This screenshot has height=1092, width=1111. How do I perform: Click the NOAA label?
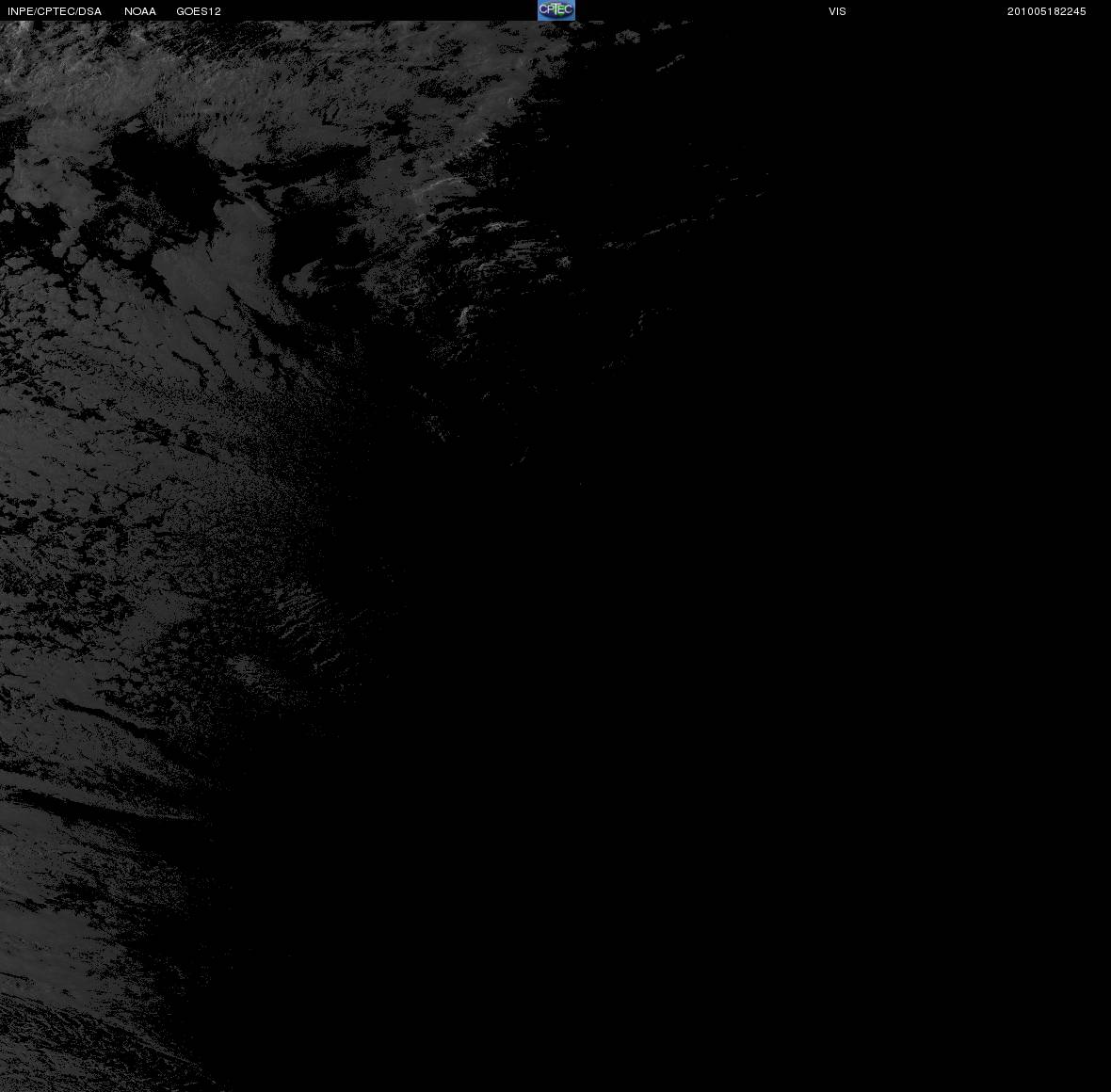click(140, 11)
